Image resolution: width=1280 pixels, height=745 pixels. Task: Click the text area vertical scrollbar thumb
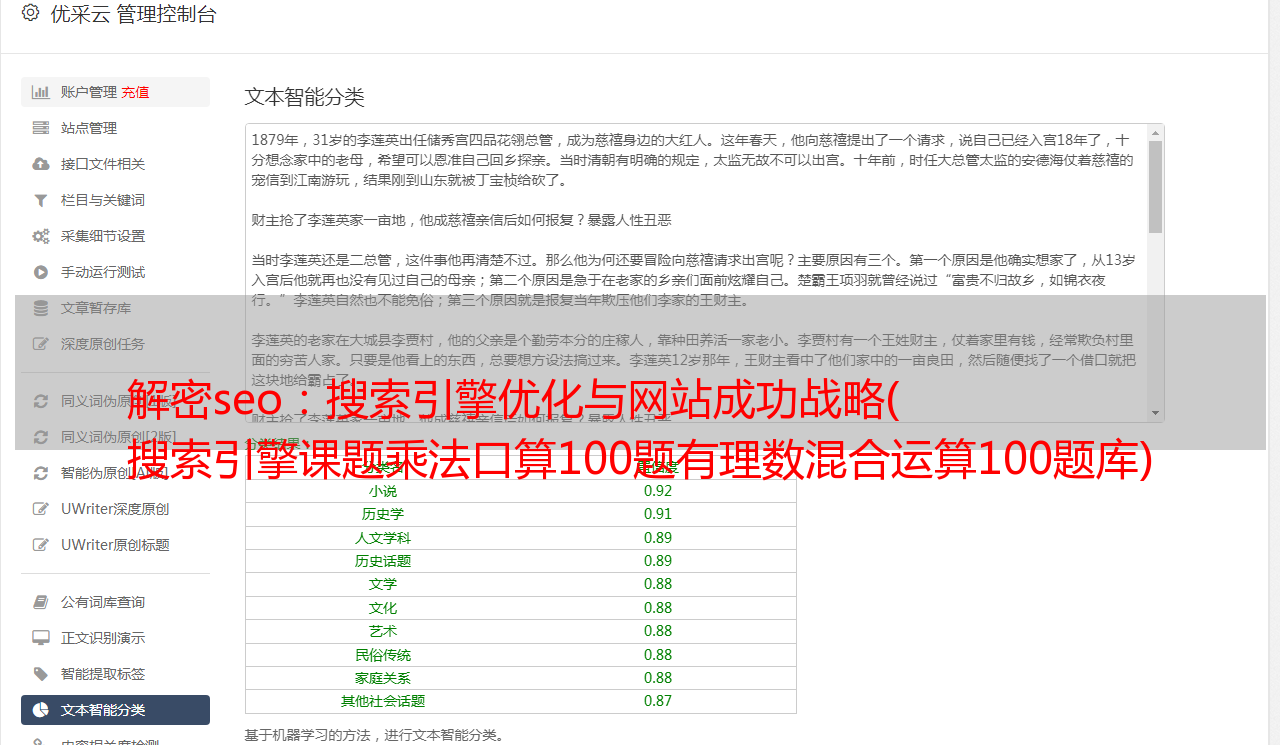coord(1155,186)
